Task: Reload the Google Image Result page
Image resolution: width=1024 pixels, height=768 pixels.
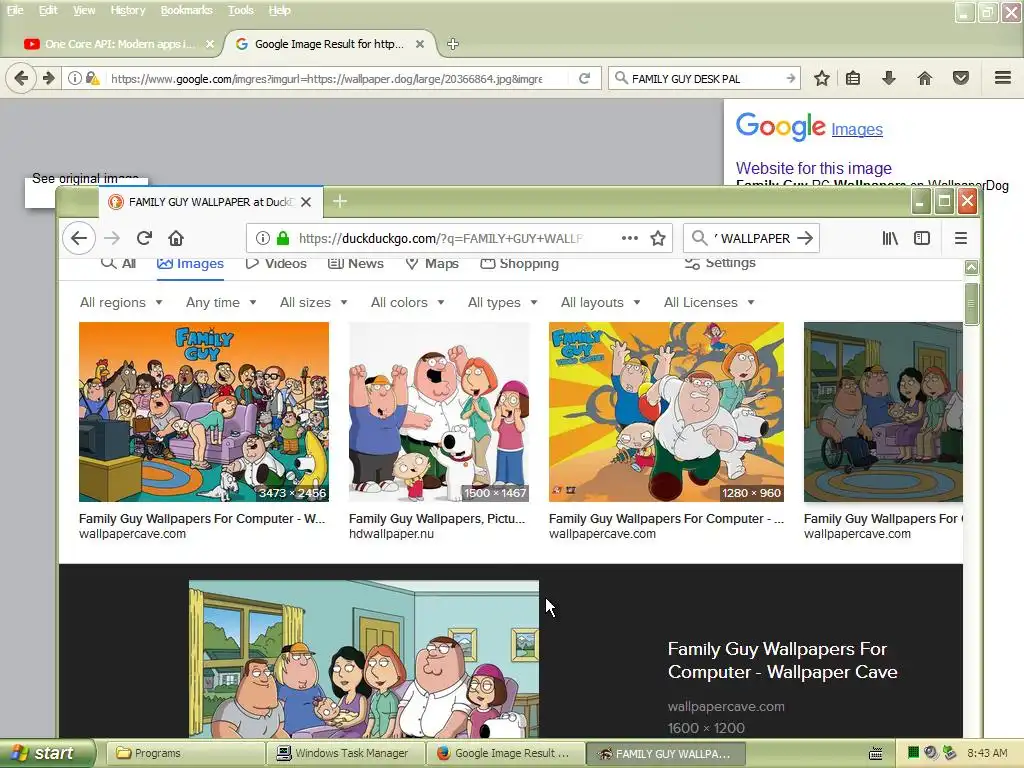Action: coord(584,78)
